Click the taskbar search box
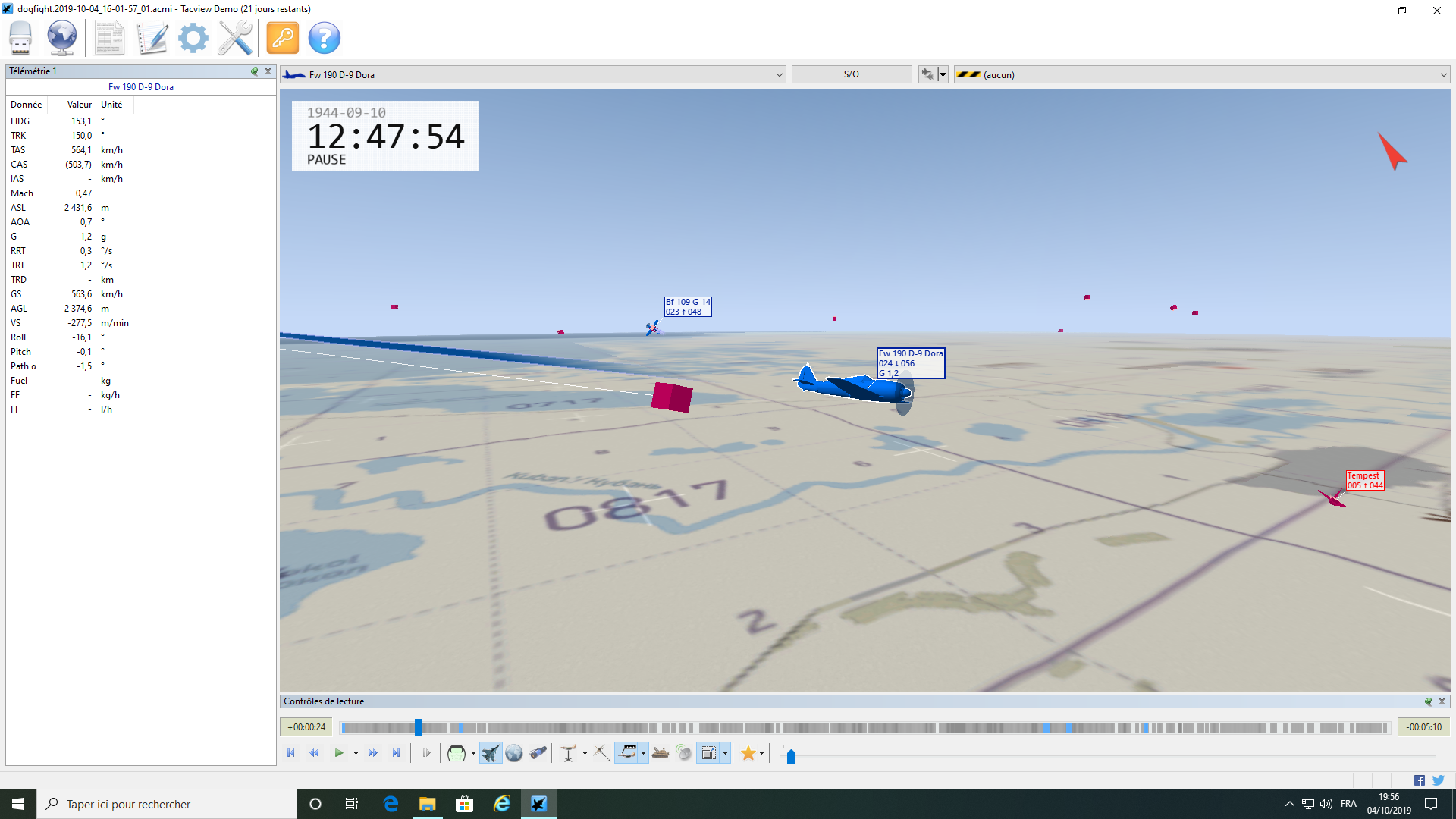Image resolution: width=1456 pixels, height=819 pixels. (167, 804)
